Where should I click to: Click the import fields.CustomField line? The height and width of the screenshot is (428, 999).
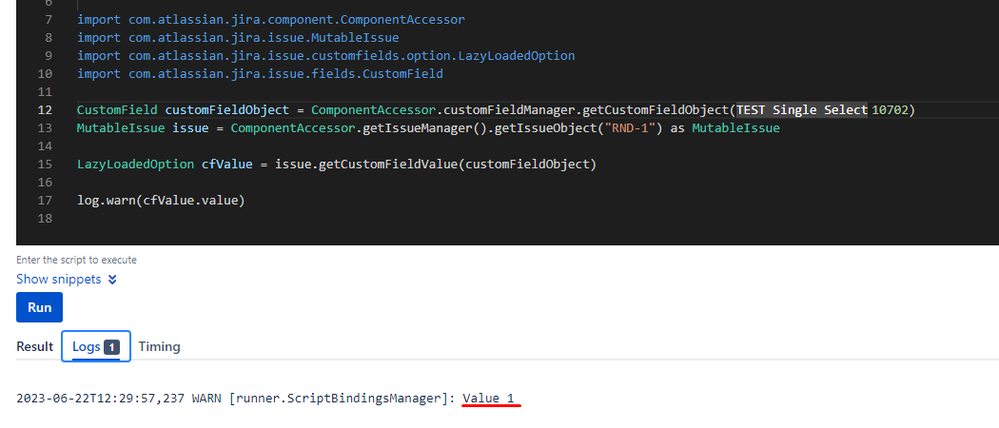[x=260, y=74]
